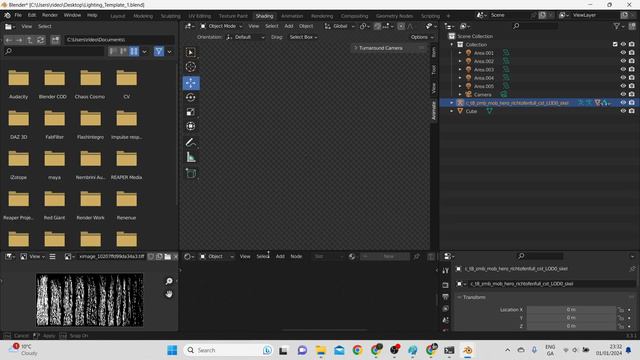640x360 pixels.
Task: Switch to the Texture Paint workspace tab
Action: click(x=233, y=16)
